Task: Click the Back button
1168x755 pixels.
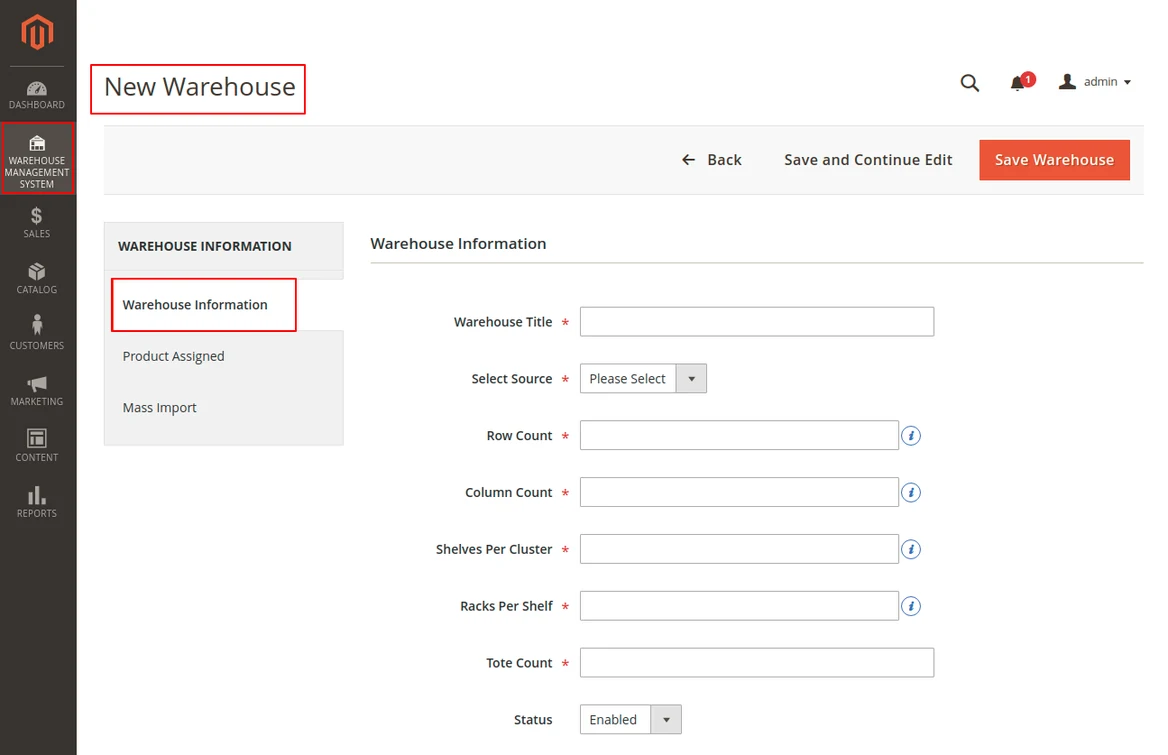Action: 711,160
